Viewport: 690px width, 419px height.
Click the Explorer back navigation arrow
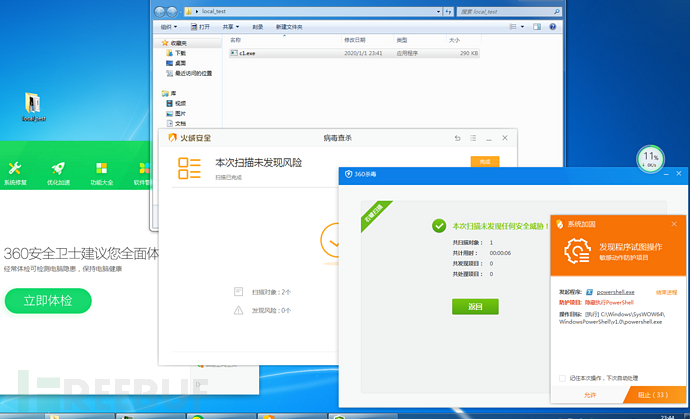(160, 11)
